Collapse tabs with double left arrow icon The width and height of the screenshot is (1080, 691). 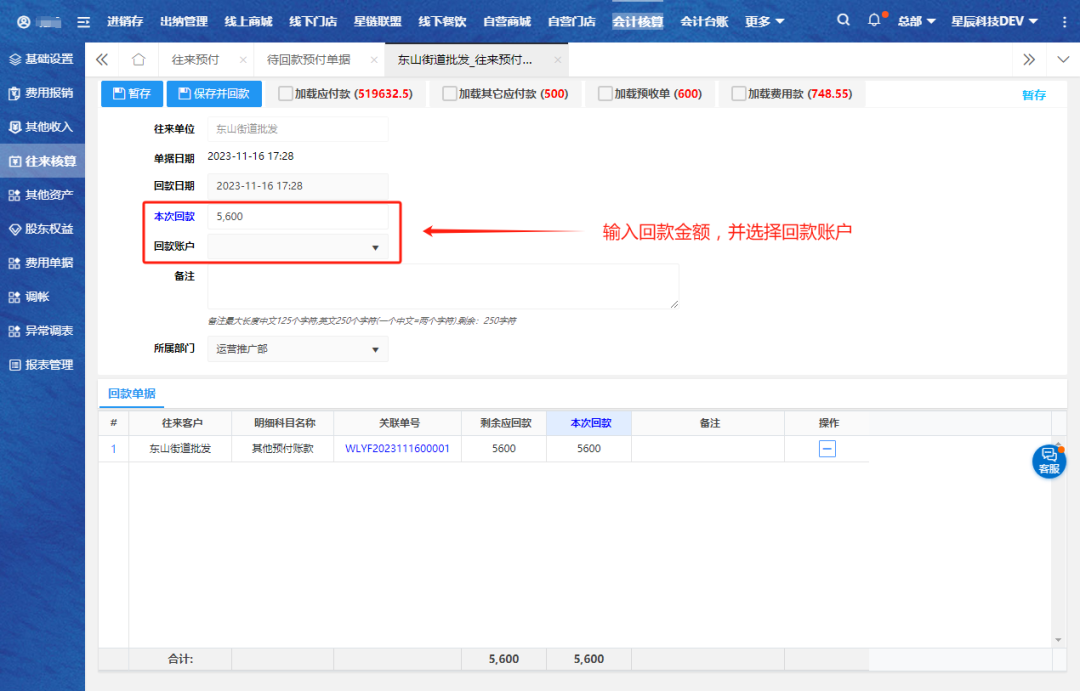(102, 60)
